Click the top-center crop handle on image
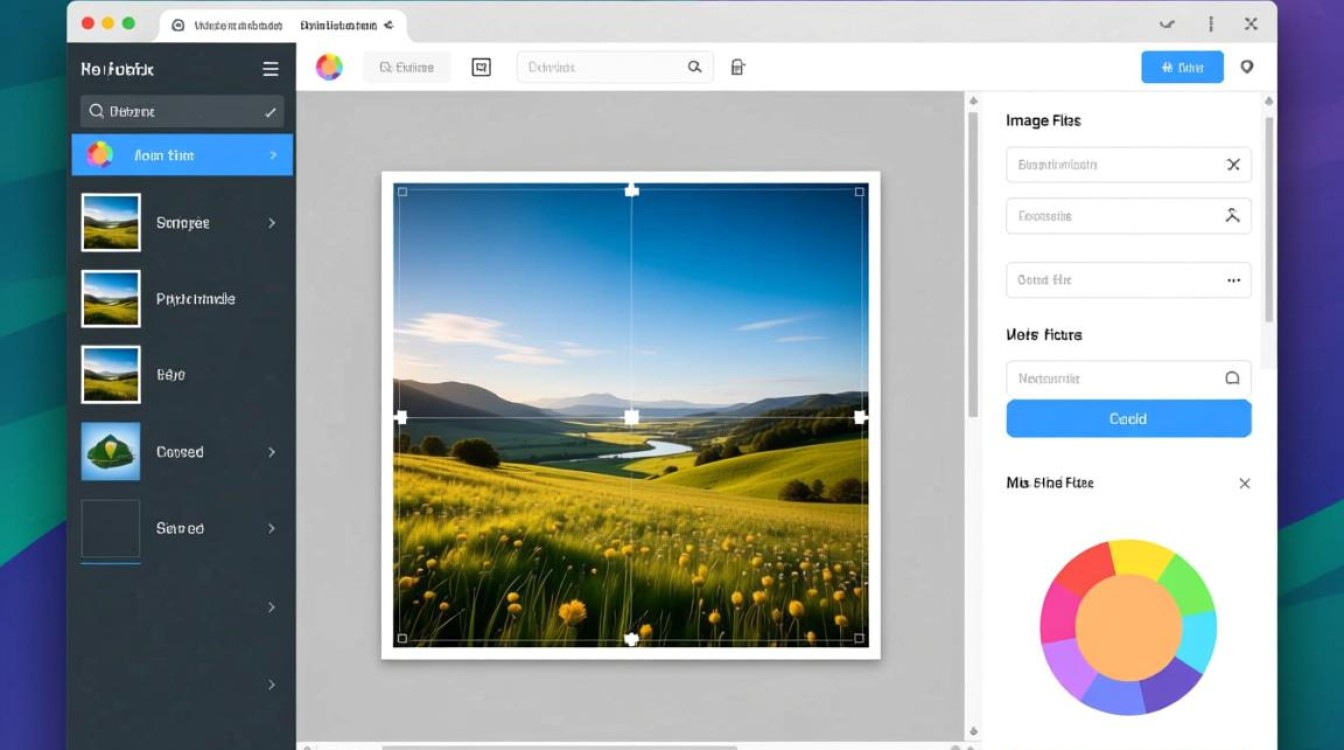1344x750 pixels. point(631,190)
